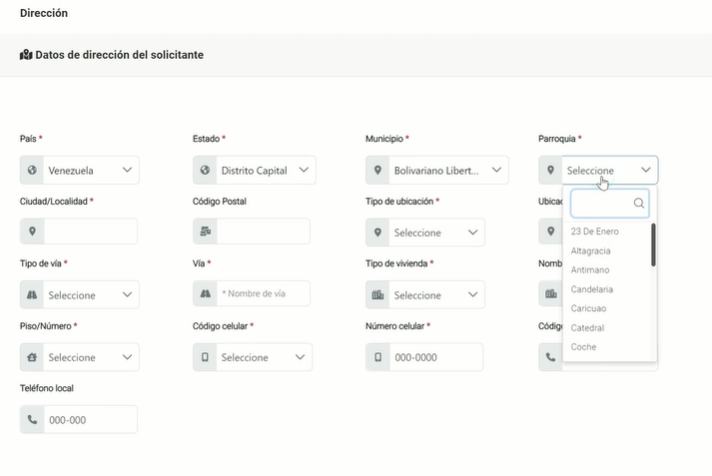Click the mailbox icon in Código Postal
Image resolution: width=712 pixels, height=476 pixels.
[205, 232]
